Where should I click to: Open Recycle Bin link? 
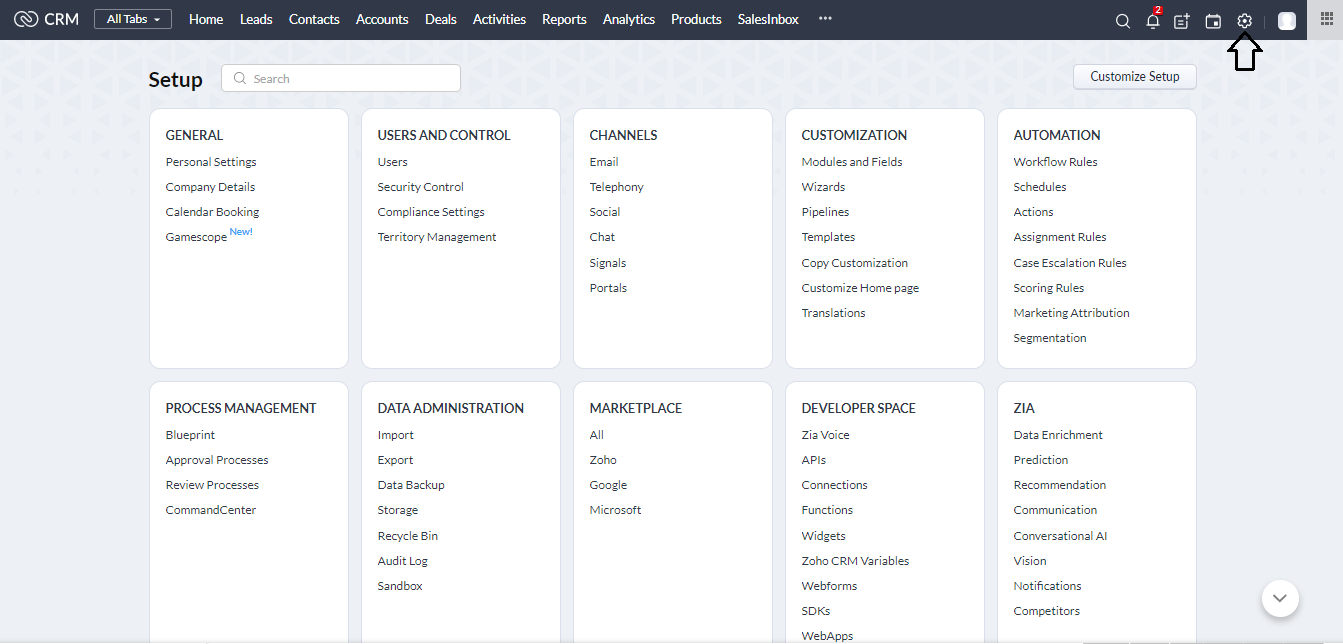[408, 536]
